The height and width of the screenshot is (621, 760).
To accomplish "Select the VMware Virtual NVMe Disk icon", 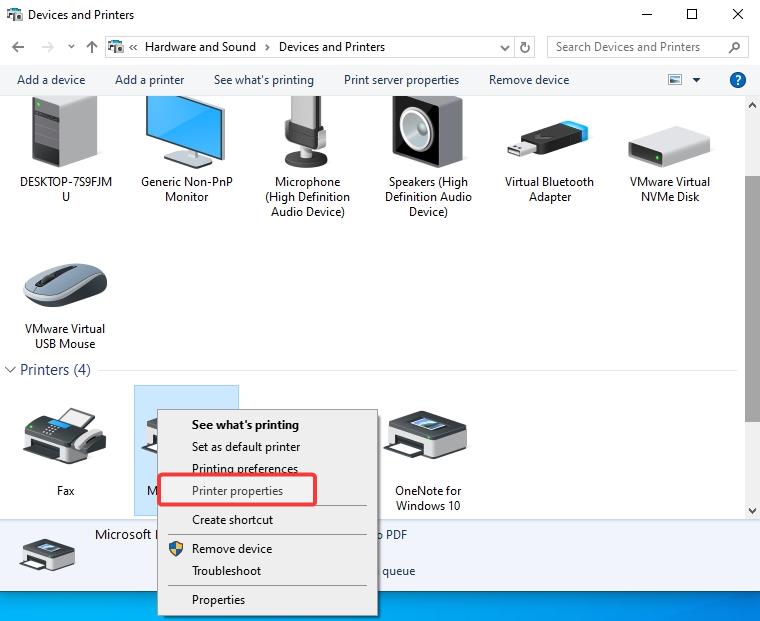I will [669, 146].
